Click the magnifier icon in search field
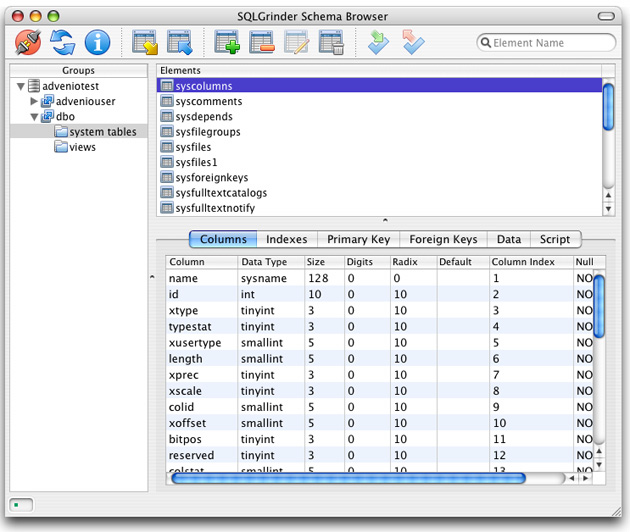The image size is (630, 532). pos(486,43)
